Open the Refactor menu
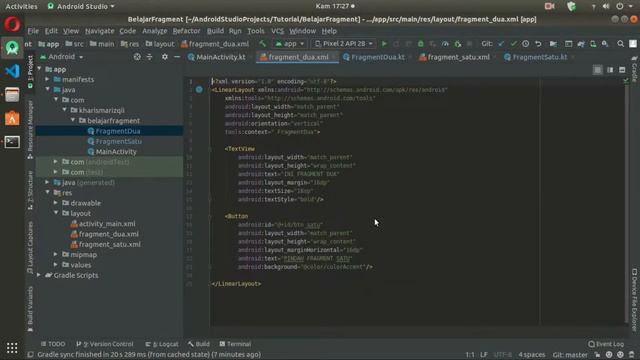This screenshot has width=640, height=360. 187,31
